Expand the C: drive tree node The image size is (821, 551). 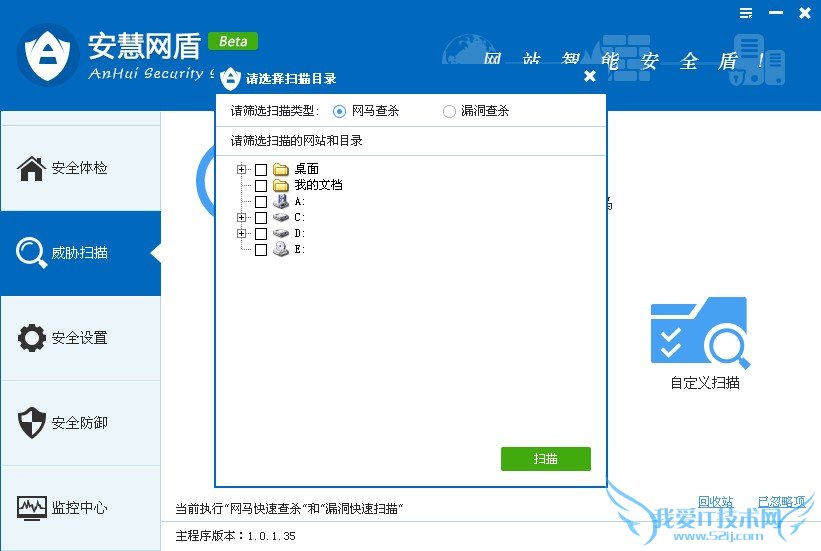(x=241, y=217)
